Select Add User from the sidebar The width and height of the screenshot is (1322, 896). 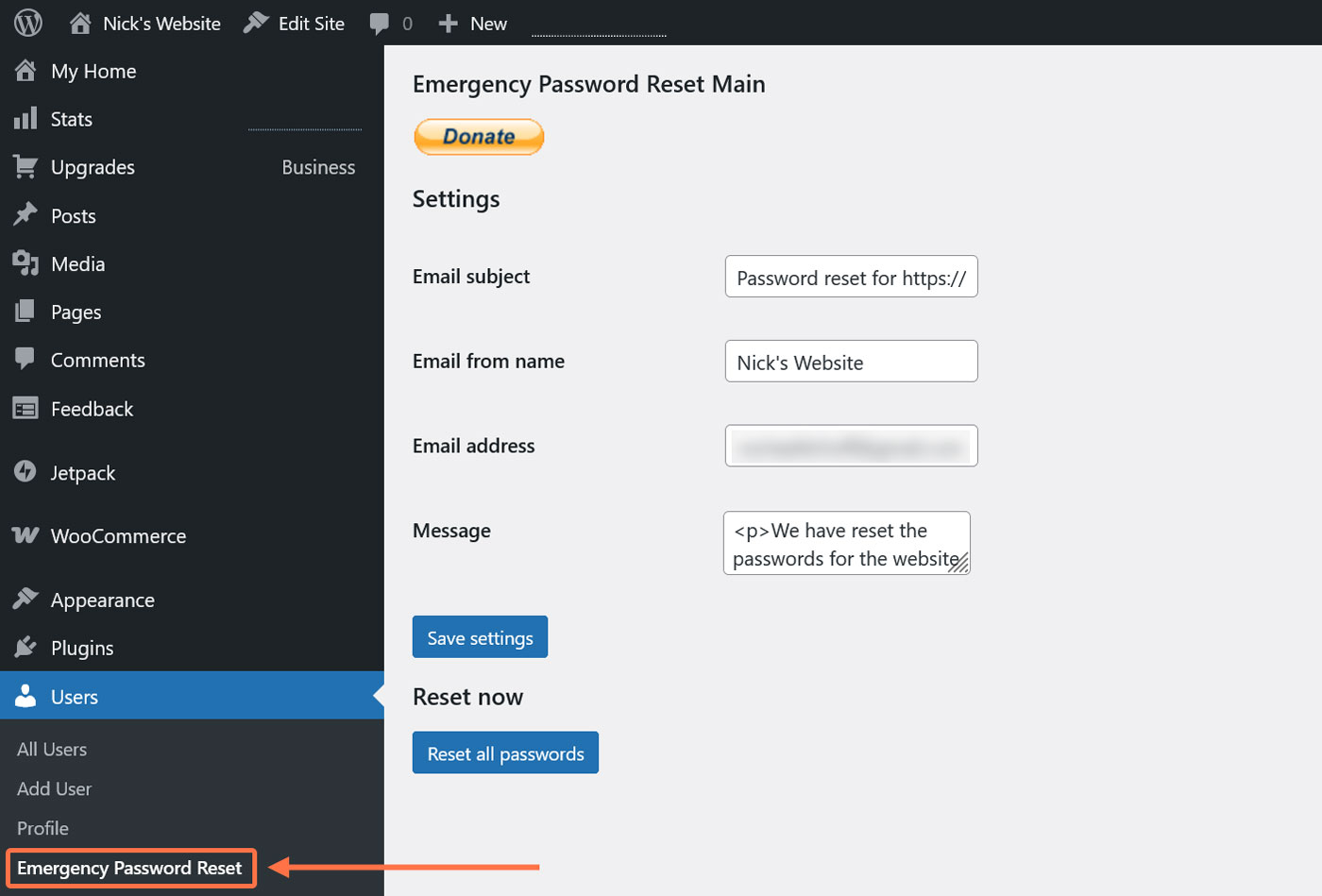[x=53, y=788]
